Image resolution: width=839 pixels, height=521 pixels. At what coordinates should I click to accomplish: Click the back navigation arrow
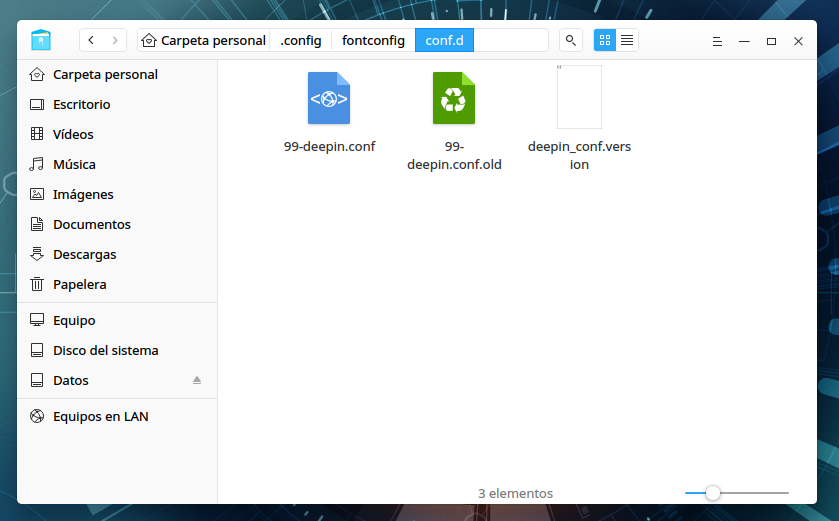tap(91, 40)
